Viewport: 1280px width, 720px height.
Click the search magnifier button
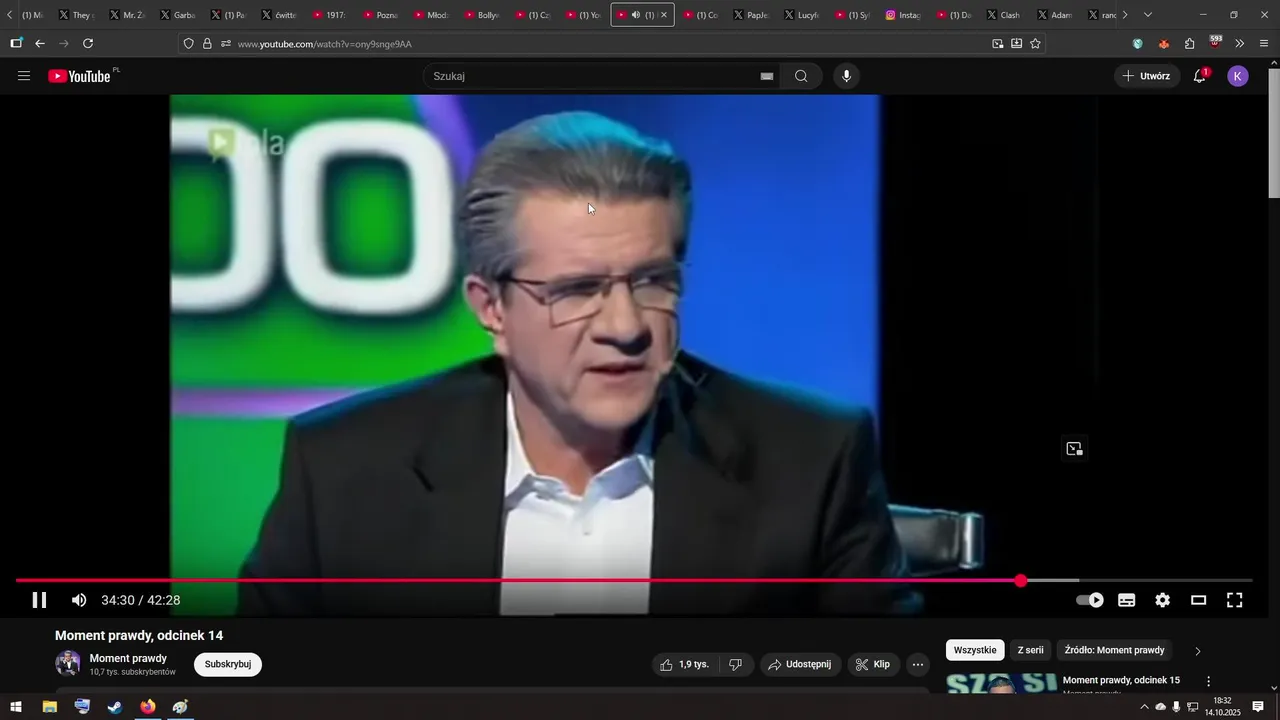pyautogui.click(x=801, y=76)
